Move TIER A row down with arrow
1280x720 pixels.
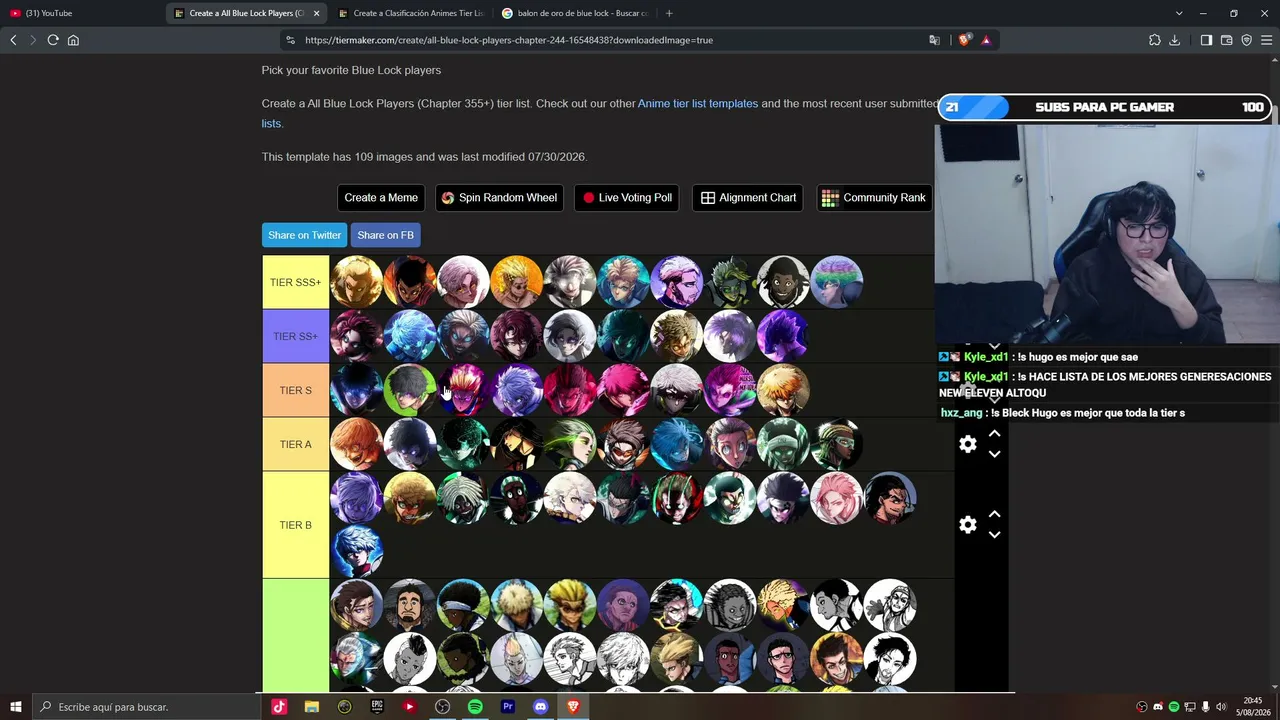tap(994, 454)
